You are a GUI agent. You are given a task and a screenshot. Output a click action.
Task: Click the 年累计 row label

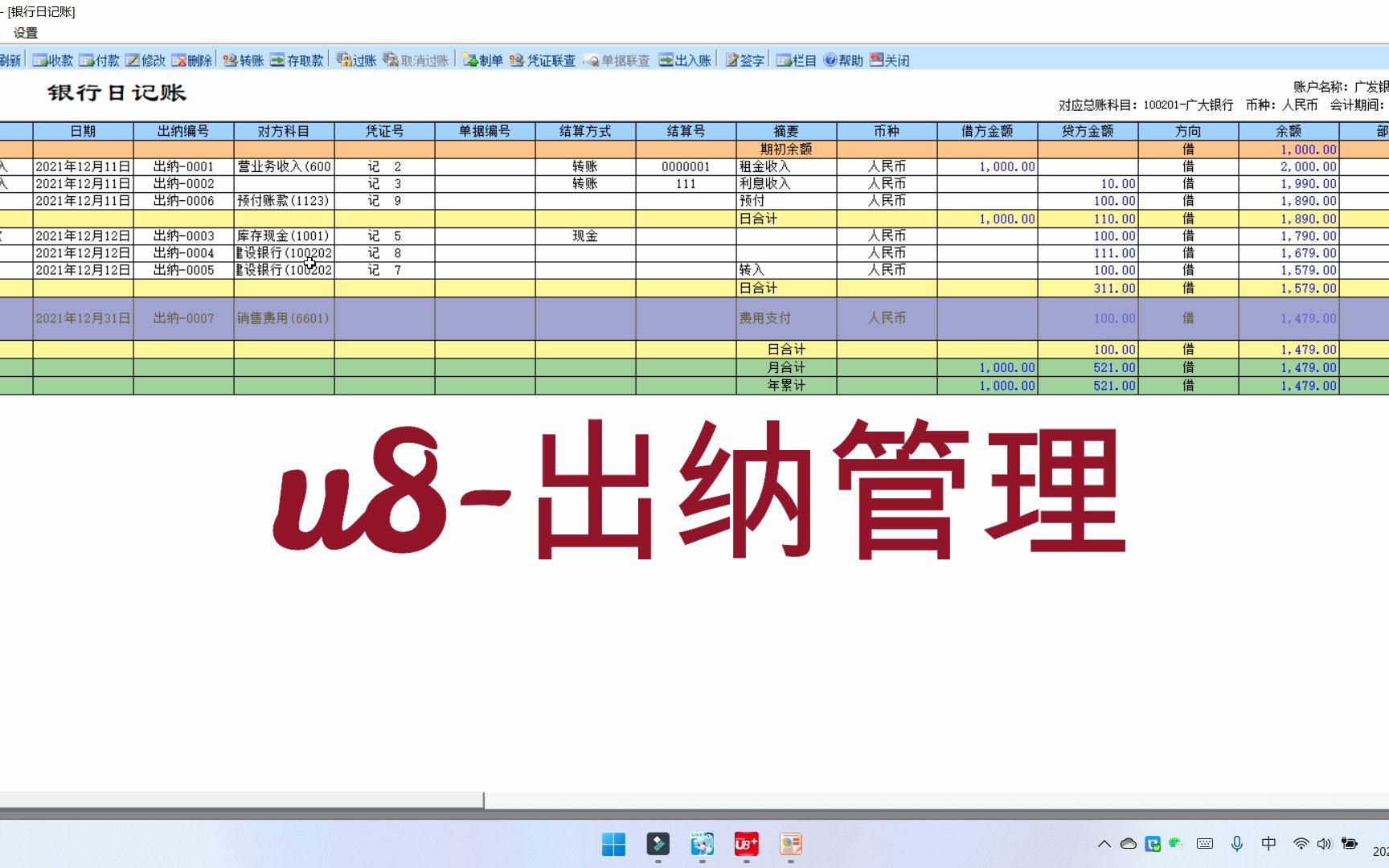point(786,386)
